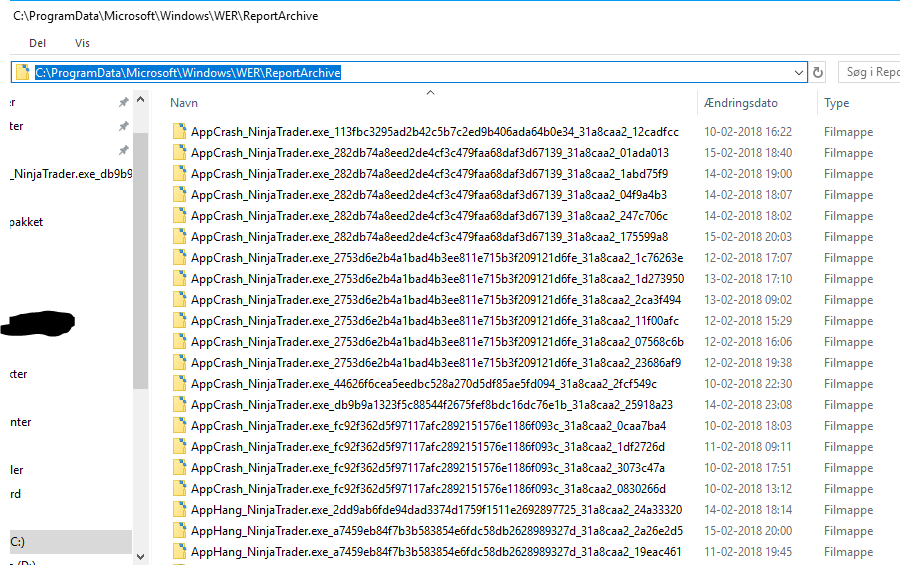Image resolution: width=900 pixels, height=584 pixels.
Task: Select AppCrash folder ending in _11f00afc
Action: click(435, 321)
